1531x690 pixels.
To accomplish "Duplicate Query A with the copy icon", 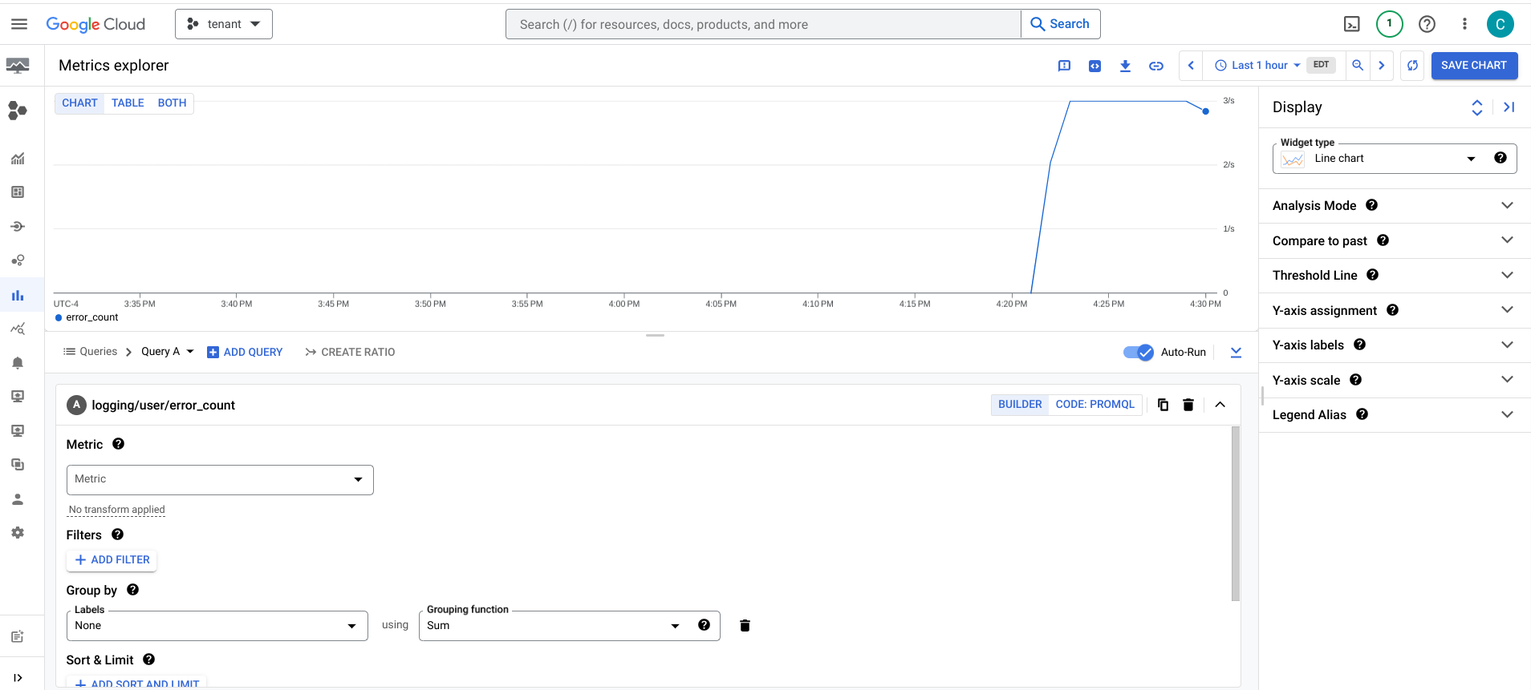I will point(1163,405).
